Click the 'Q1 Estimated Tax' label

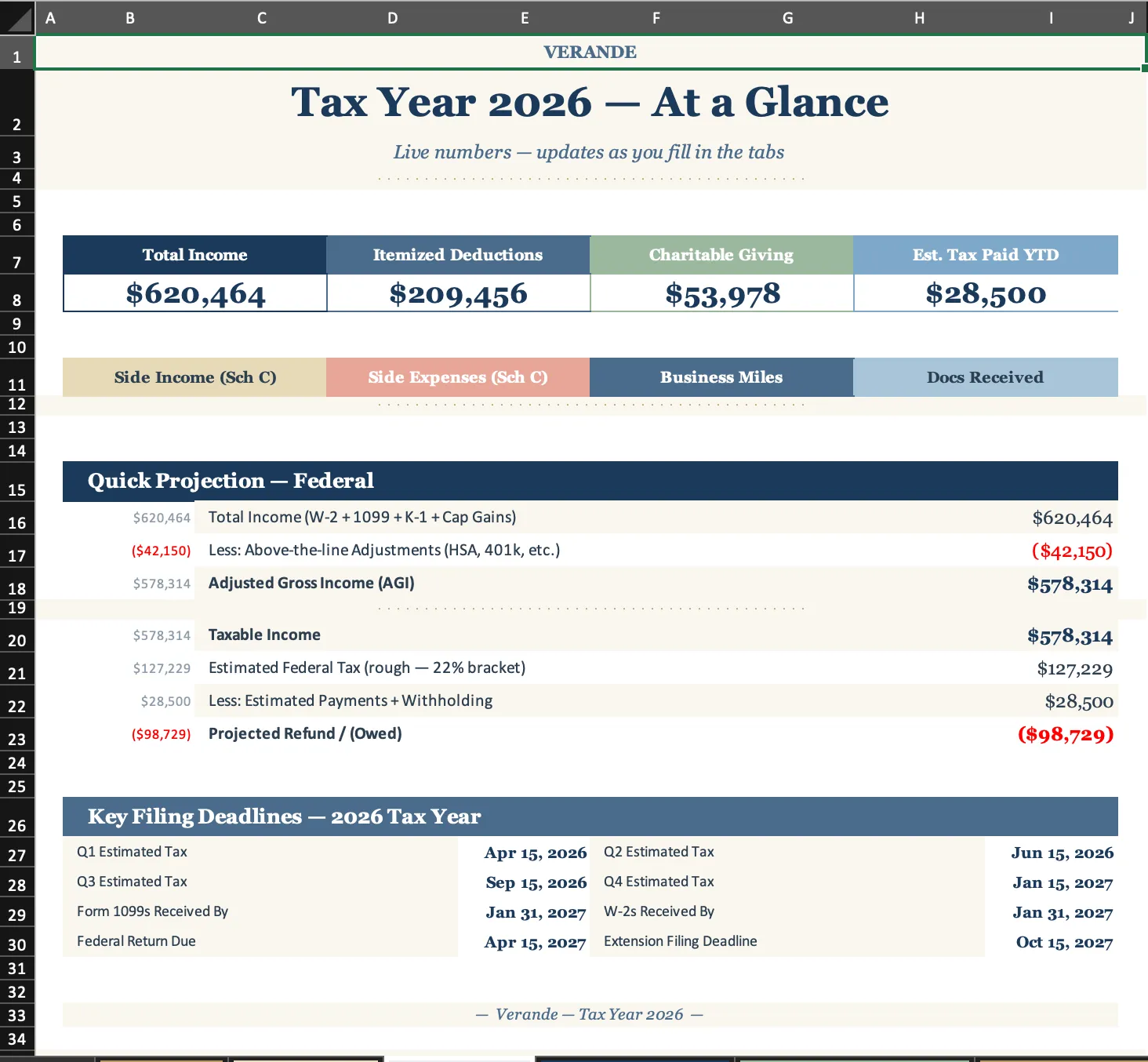click(x=132, y=852)
